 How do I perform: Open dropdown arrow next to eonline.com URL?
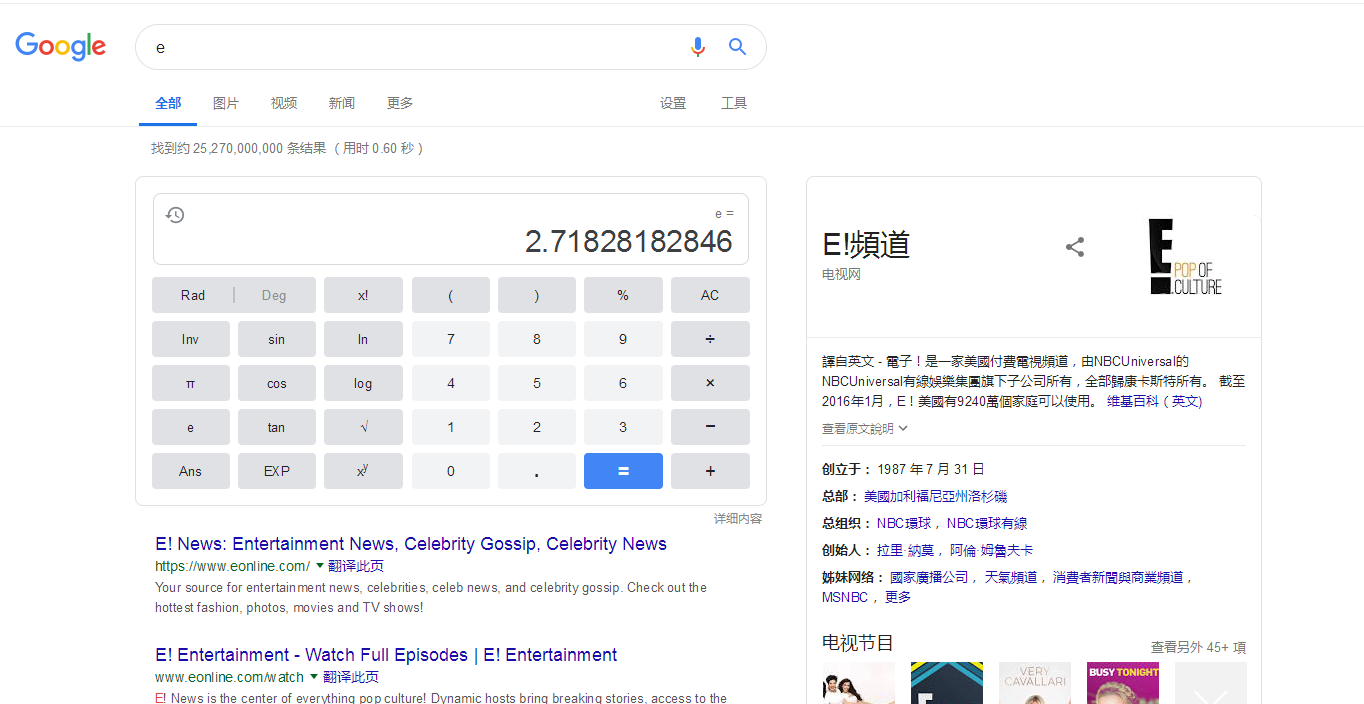pyautogui.click(x=320, y=566)
